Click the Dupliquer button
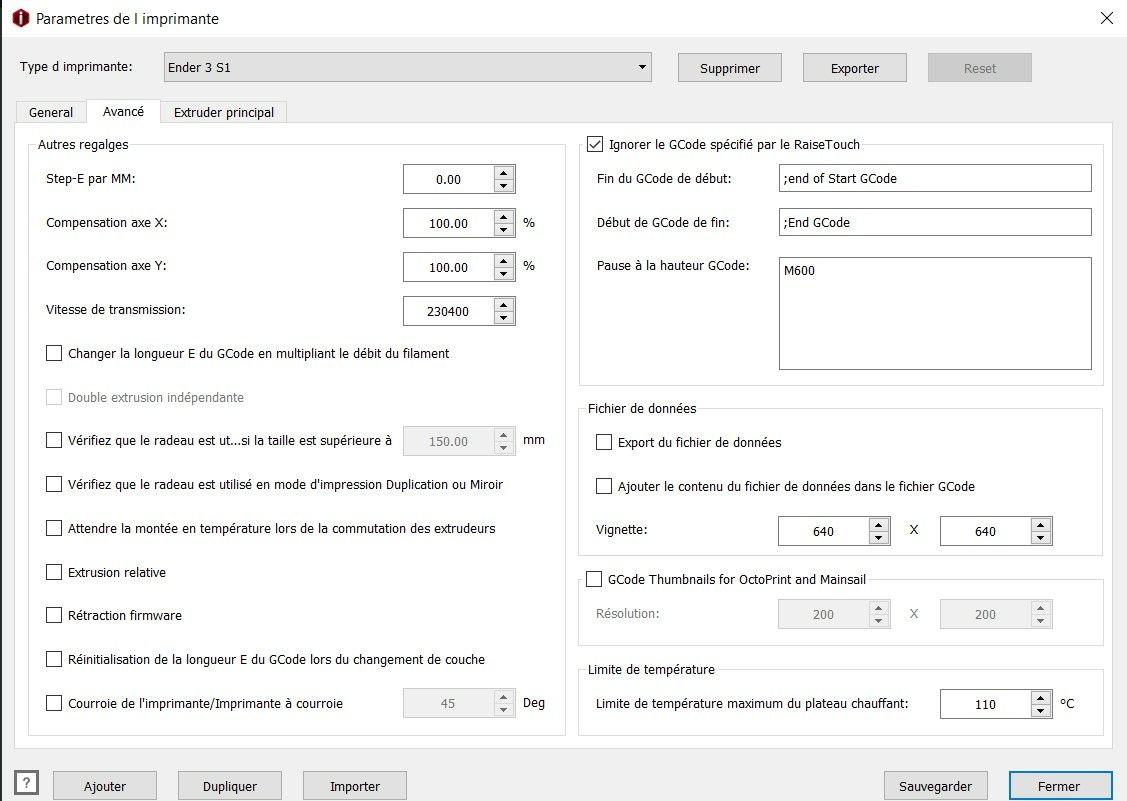 pos(230,786)
